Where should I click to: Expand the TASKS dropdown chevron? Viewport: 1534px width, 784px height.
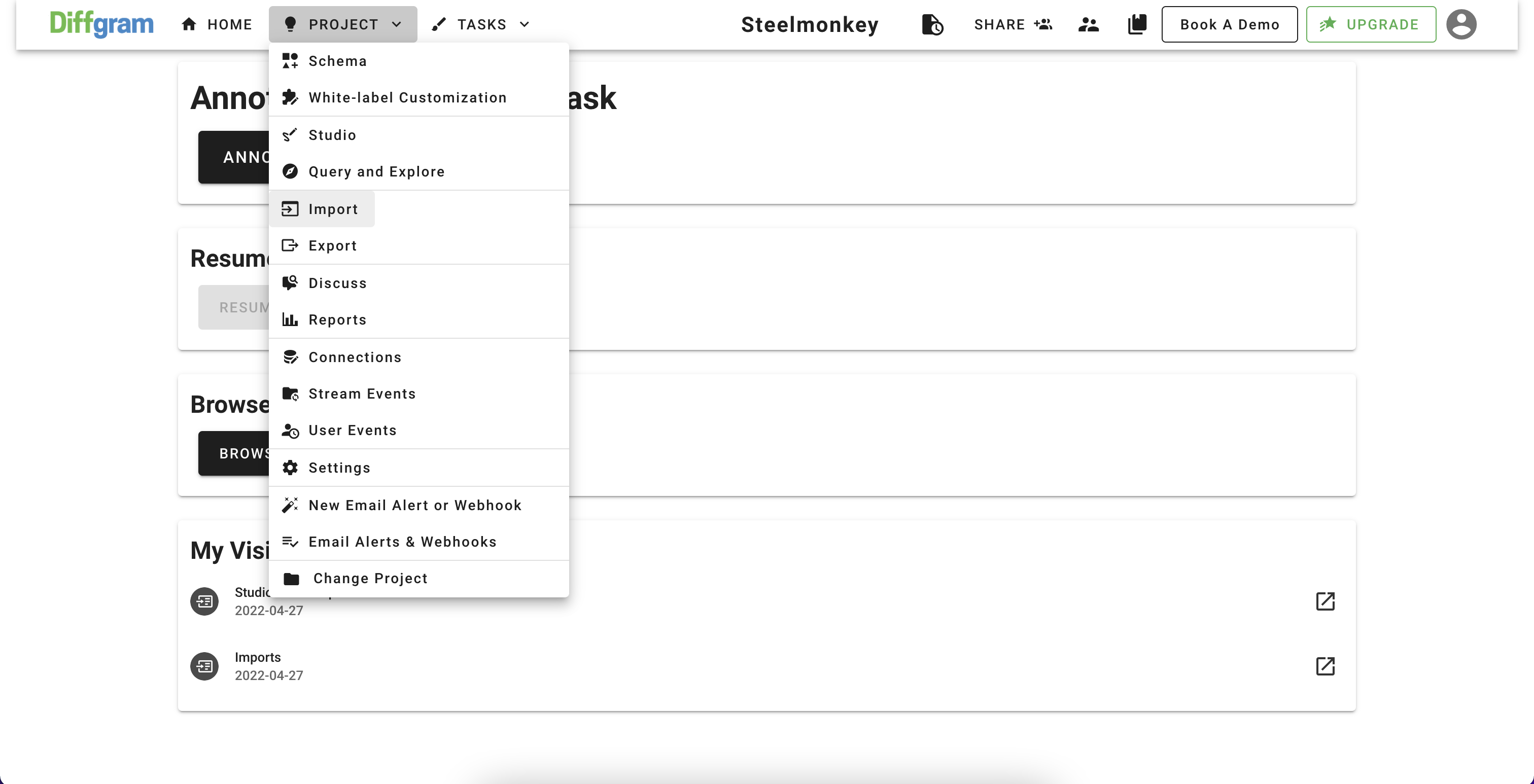[524, 24]
